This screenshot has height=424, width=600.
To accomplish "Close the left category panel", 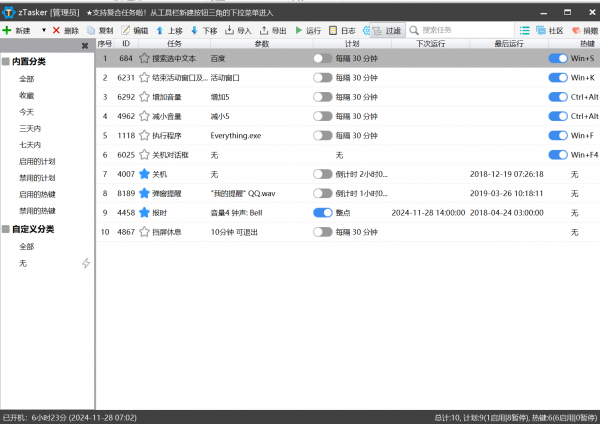I will point(85,46).
